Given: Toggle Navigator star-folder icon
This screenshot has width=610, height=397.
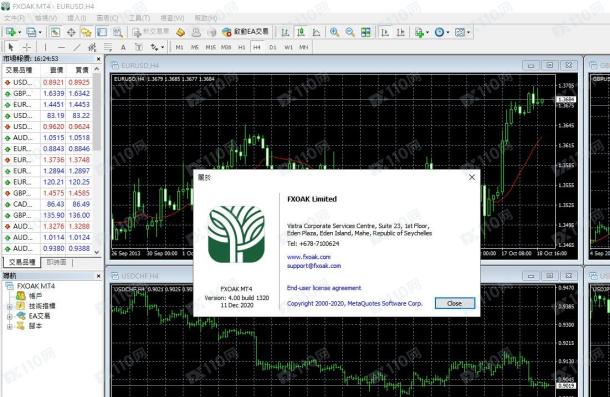Looking at the screenshot, I should [86, 32].
